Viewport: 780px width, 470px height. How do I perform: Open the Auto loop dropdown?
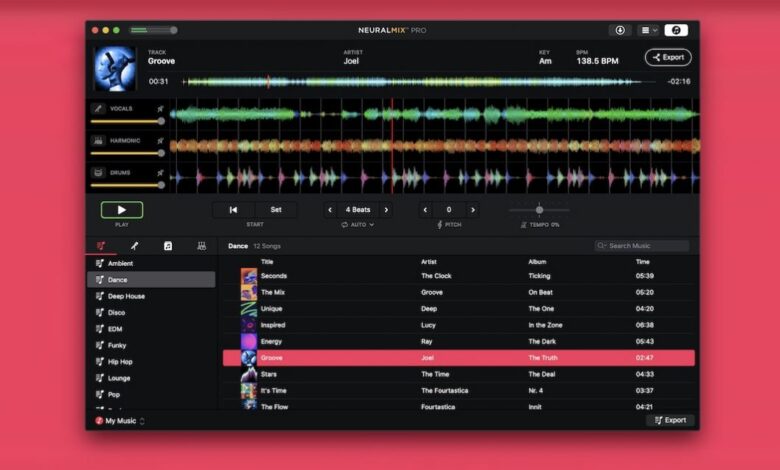358,225
